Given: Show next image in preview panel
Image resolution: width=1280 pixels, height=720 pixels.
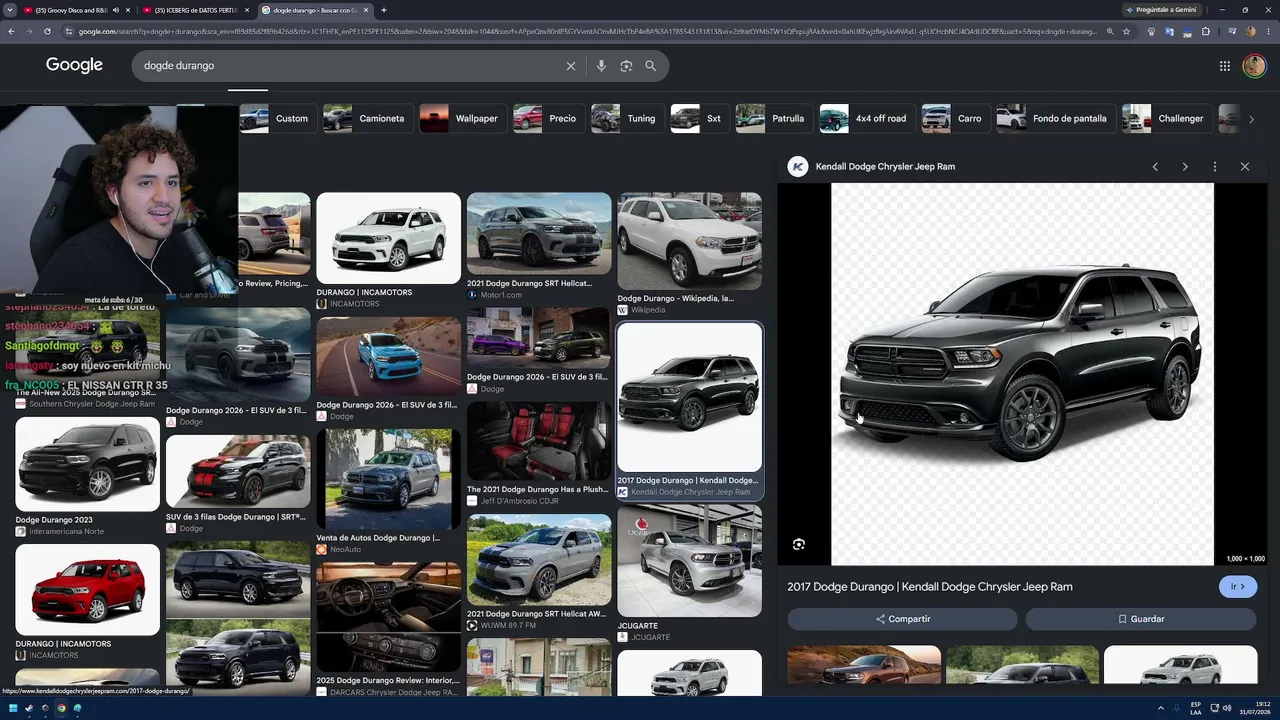Looking at the screenshot, I should pos(1185,167).
